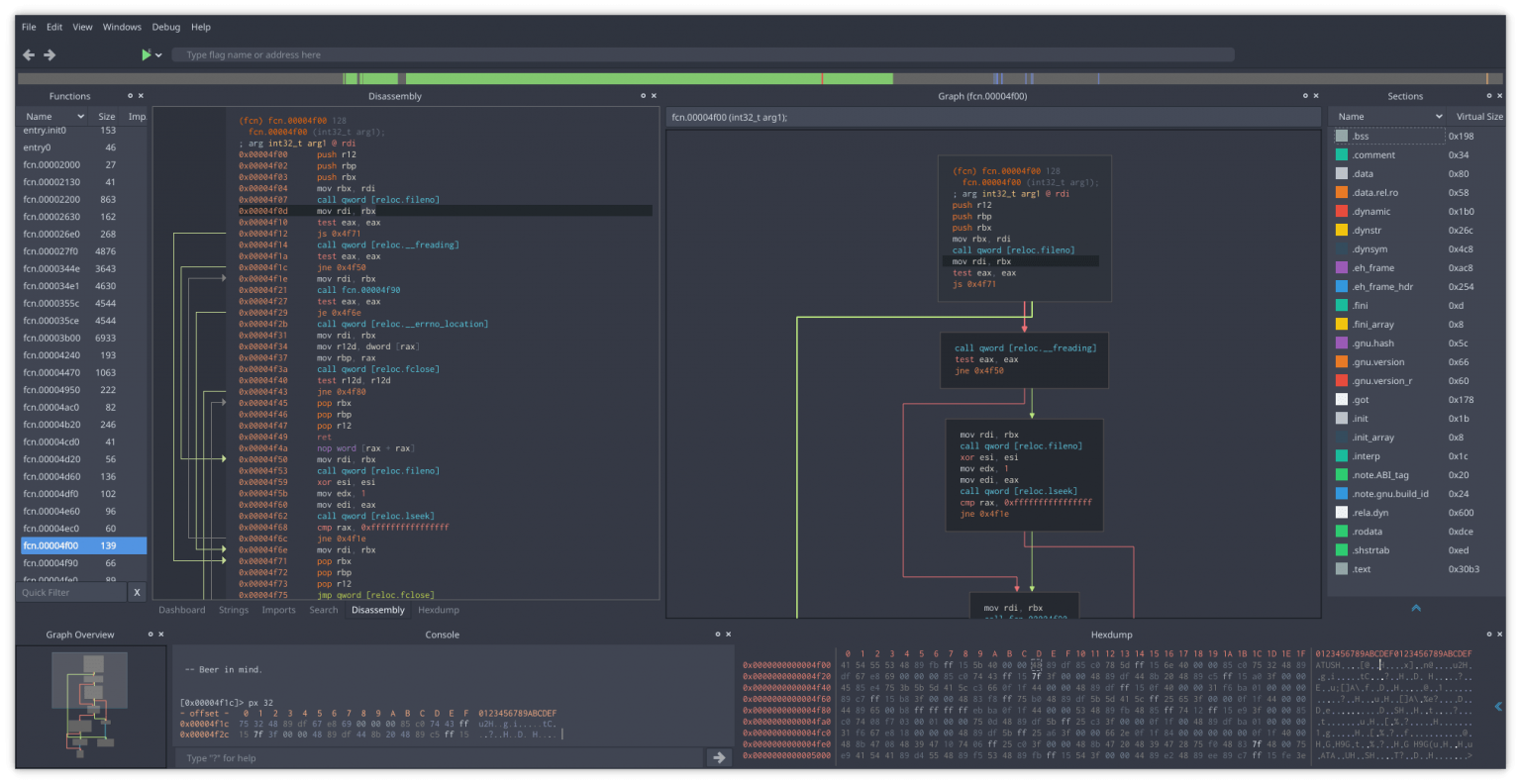
Task: Open the debug mode dropdown arrow
Action: tap(158, 55)
